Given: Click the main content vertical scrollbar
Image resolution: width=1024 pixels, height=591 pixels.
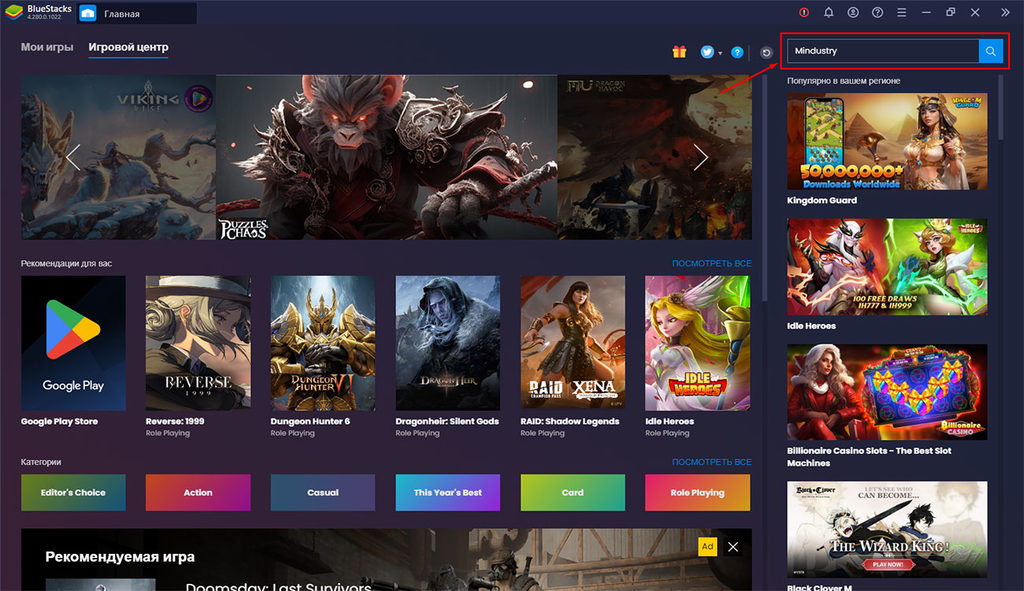Looking at the screenshot, I should click(764, 189).
